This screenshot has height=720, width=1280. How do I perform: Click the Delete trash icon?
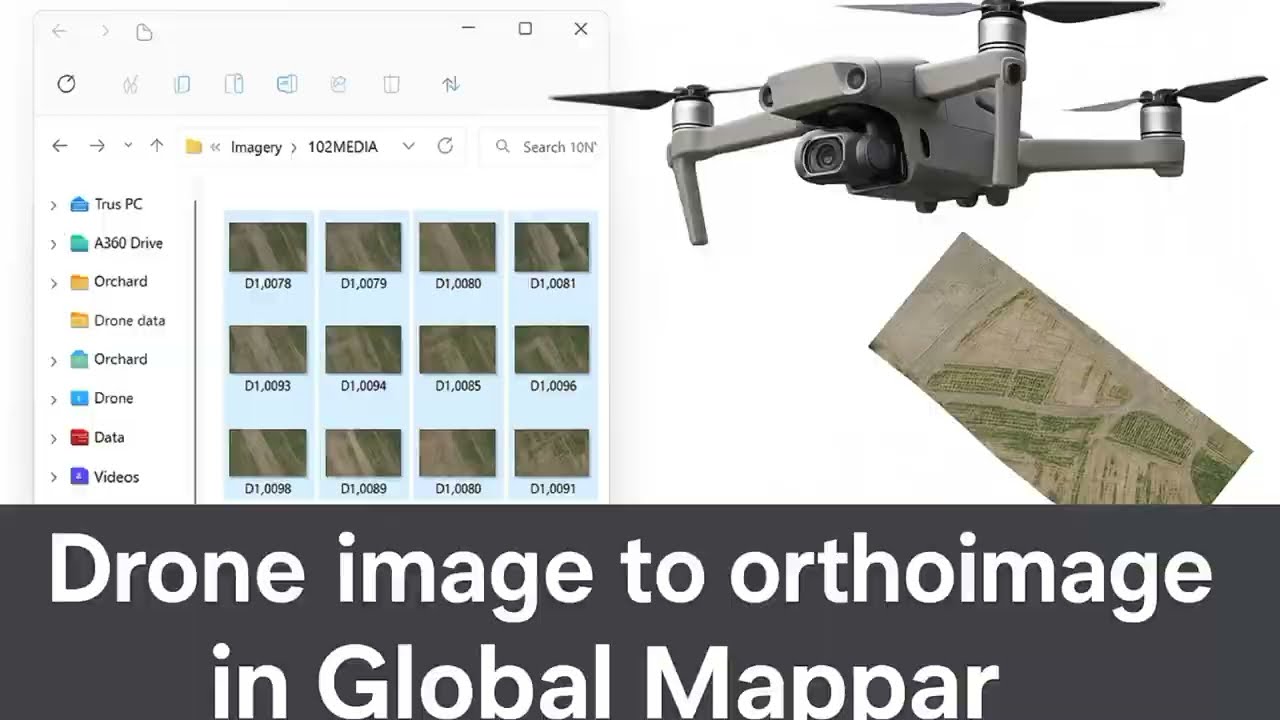[x=392, y=84]
